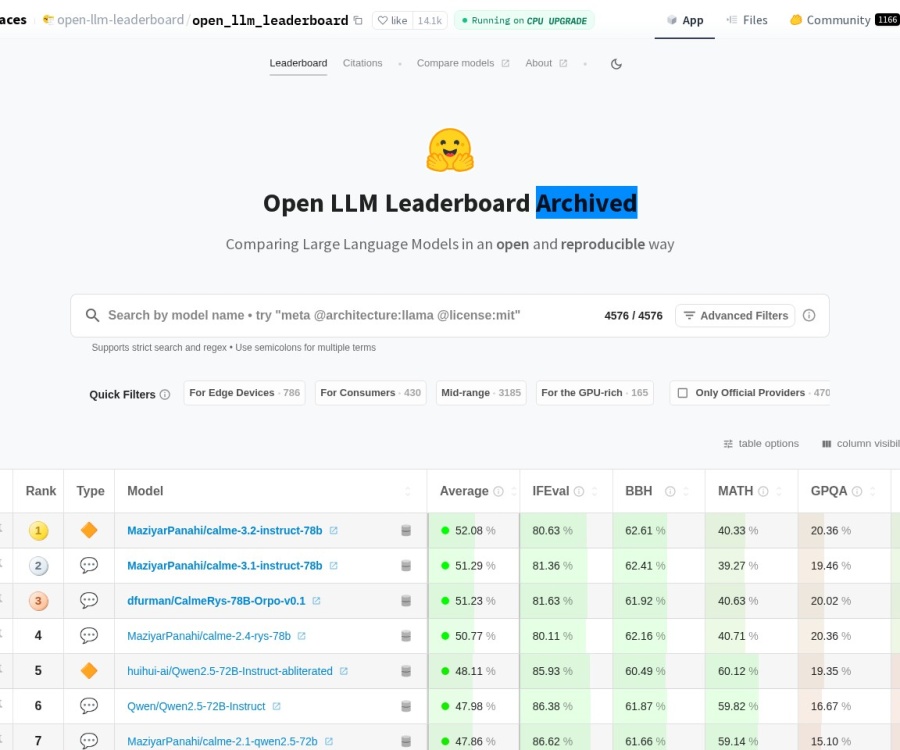Check Only Official Providers checkbox
Image resolution: width=900 pixels, height=750 pixels.
tap(682, 393)
